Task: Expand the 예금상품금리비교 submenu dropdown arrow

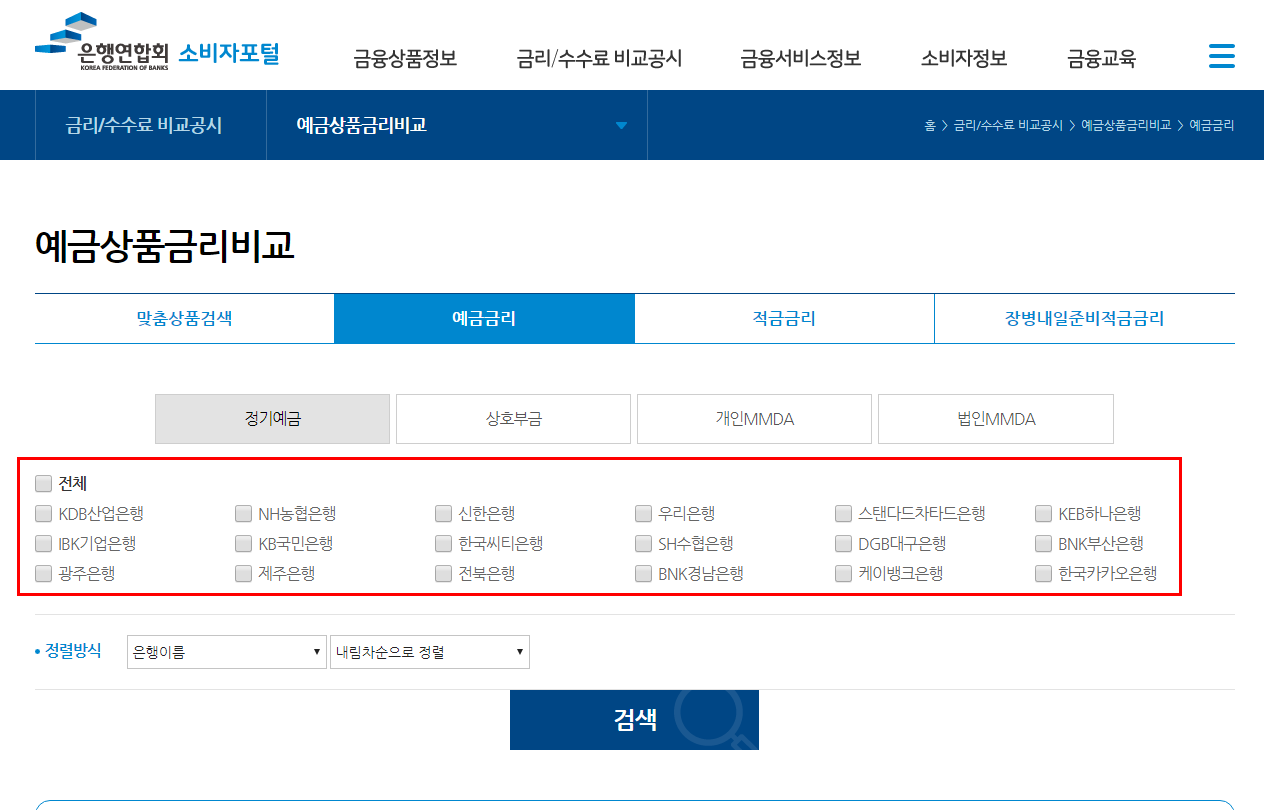Action: [x=621, y=125]
